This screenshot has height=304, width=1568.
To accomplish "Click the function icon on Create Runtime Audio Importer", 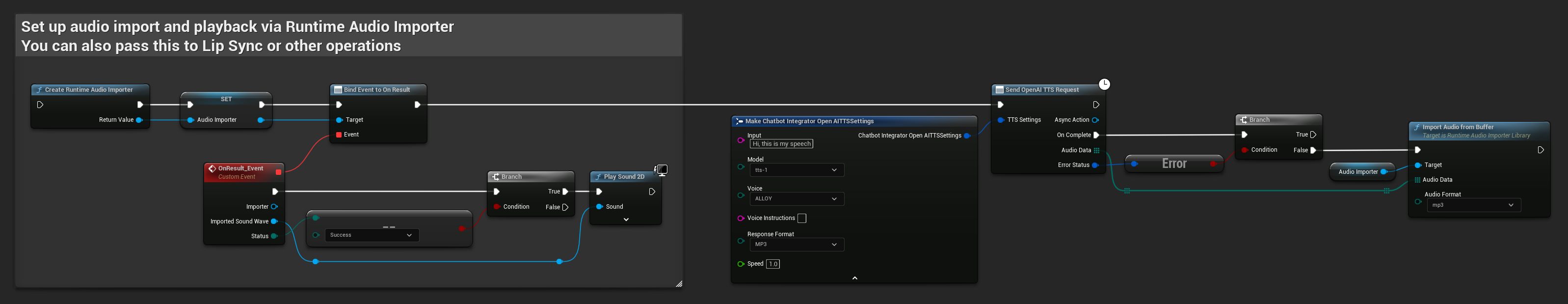I will [x=40, y=89].
